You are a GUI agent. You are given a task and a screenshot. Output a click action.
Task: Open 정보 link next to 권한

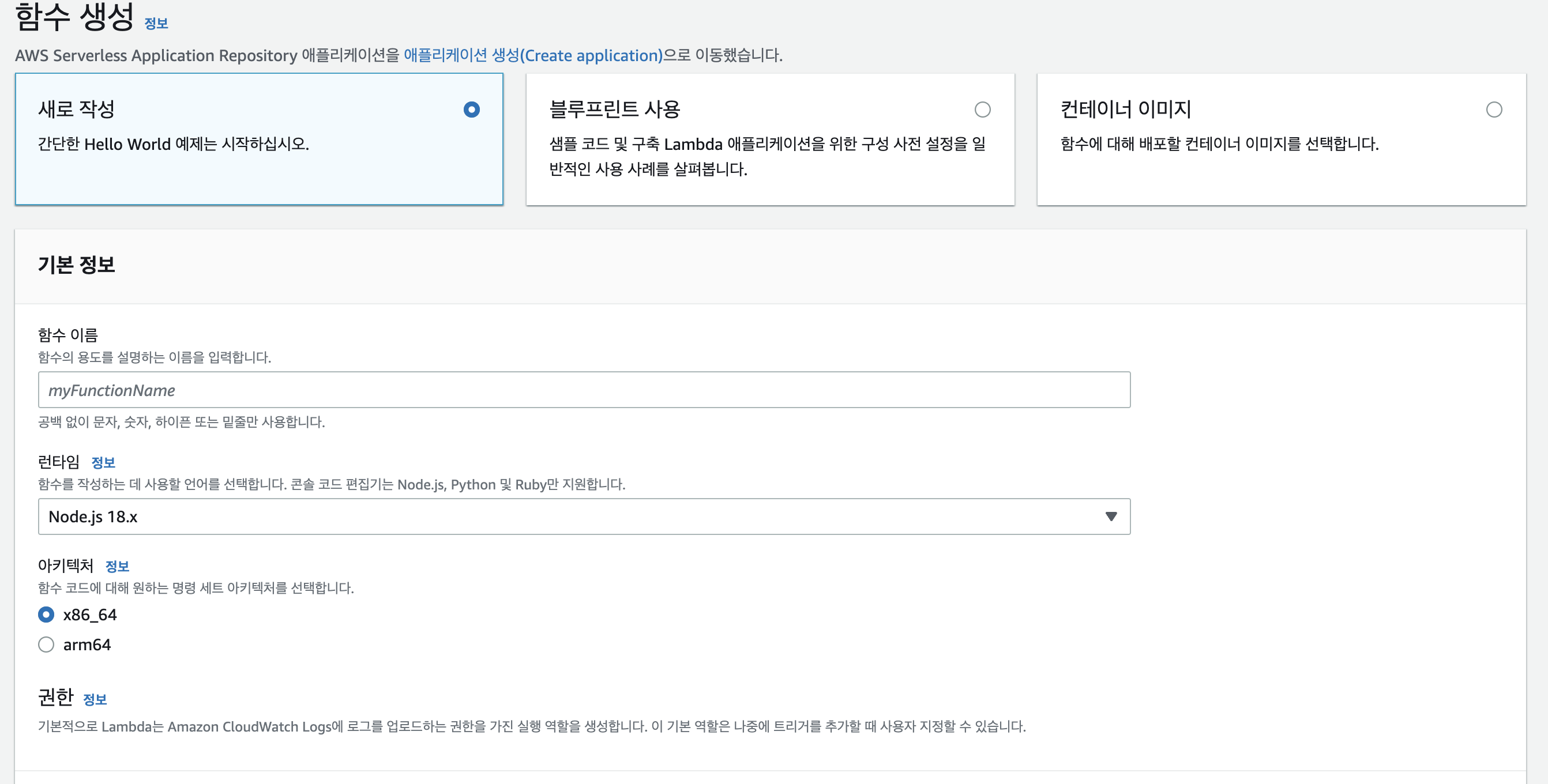95,699
